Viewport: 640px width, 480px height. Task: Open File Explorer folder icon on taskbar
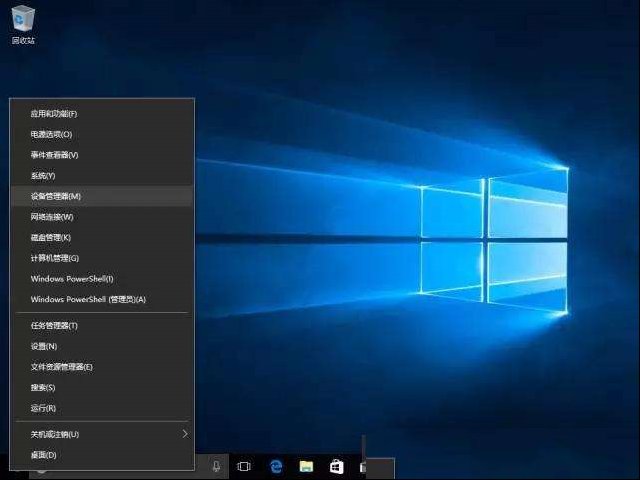pyautogui.click(x=306, y=466)
